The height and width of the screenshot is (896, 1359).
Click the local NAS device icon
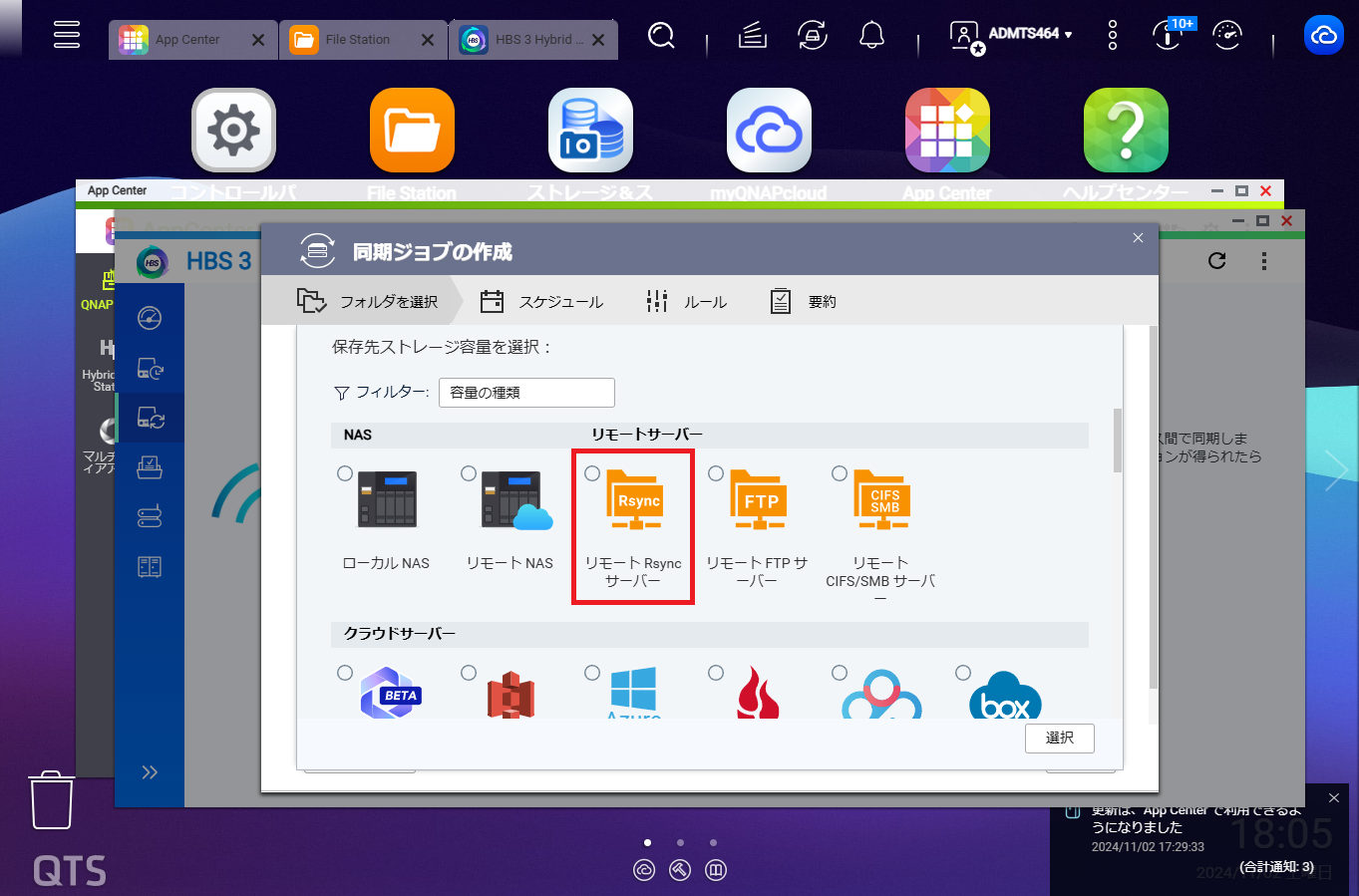[x=388, y=499]
